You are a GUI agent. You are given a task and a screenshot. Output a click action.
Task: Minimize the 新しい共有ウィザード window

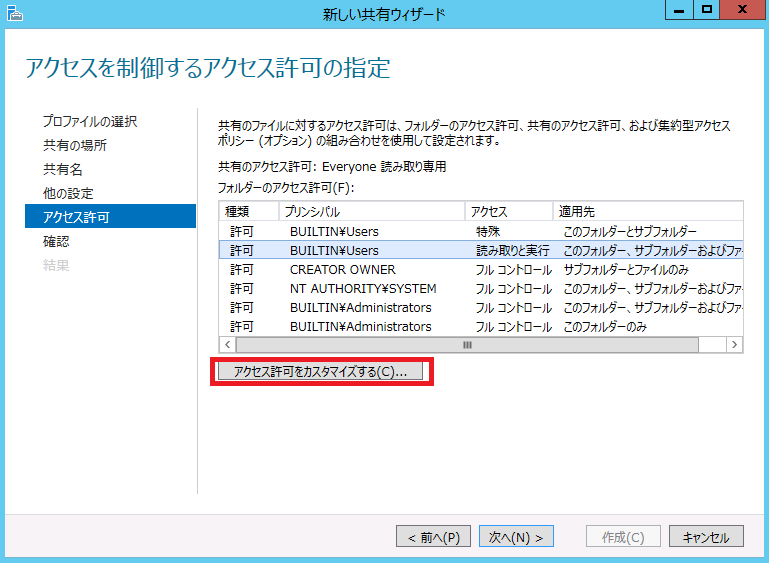tap(679, 10)
